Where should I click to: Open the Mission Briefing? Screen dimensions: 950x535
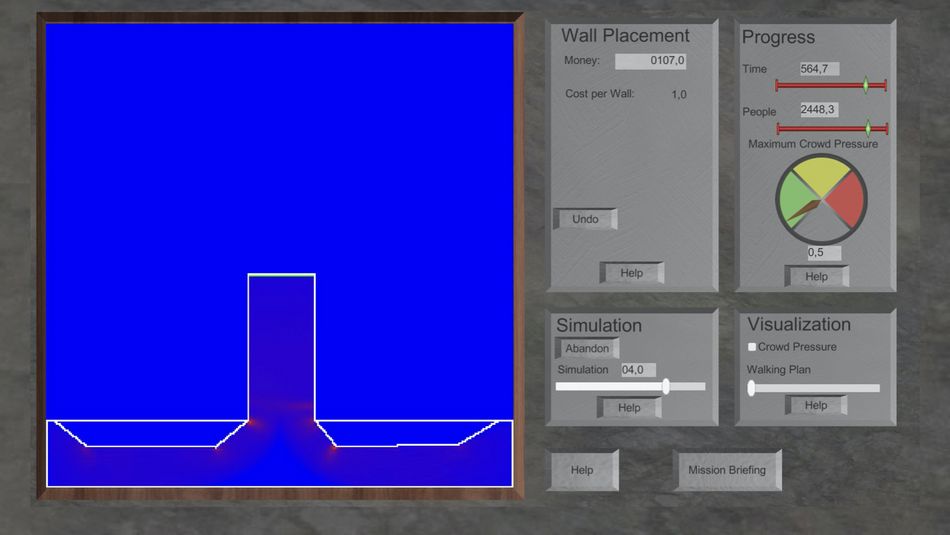point(727,470)
